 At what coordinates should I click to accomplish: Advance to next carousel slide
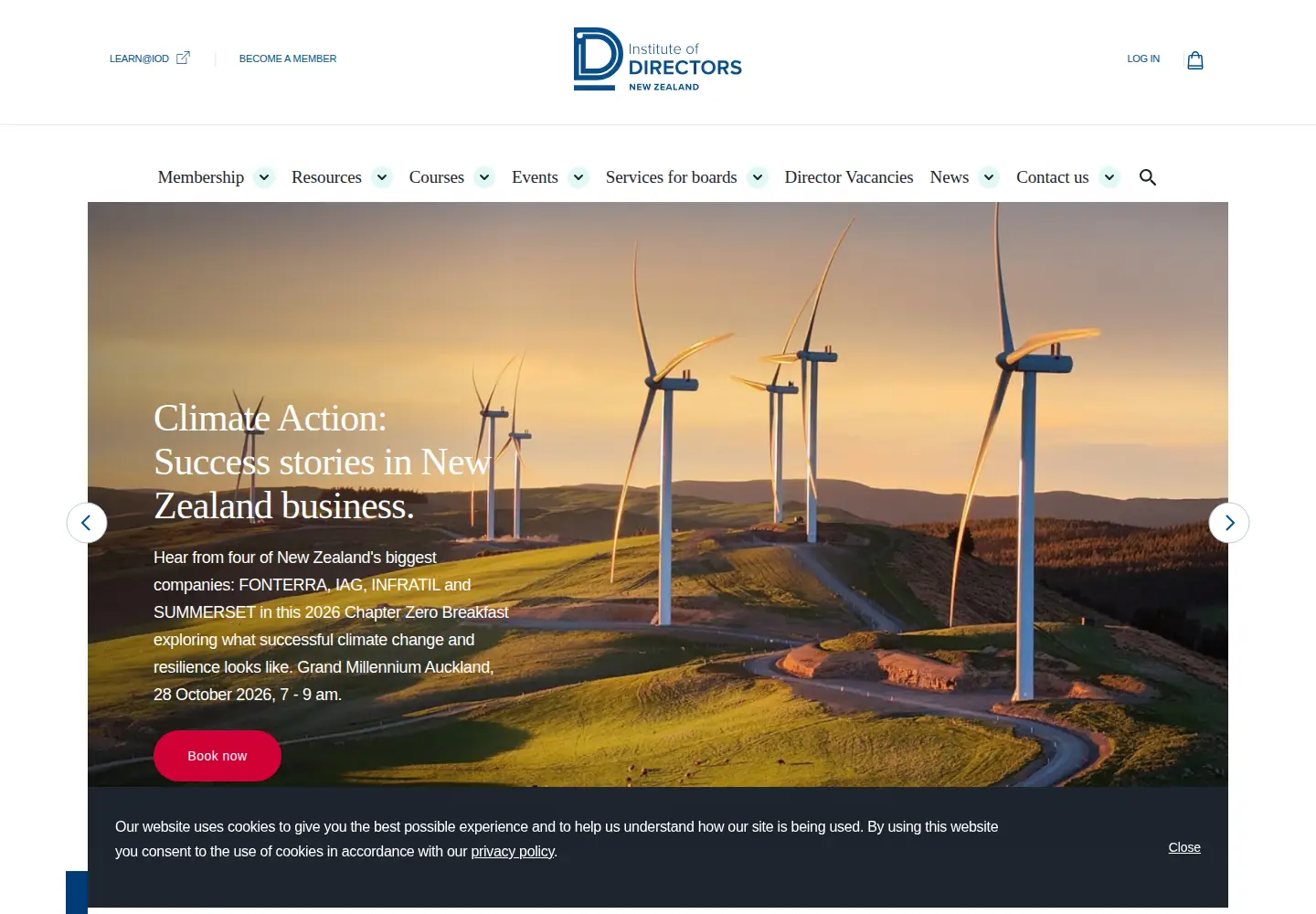(1229, 523)
